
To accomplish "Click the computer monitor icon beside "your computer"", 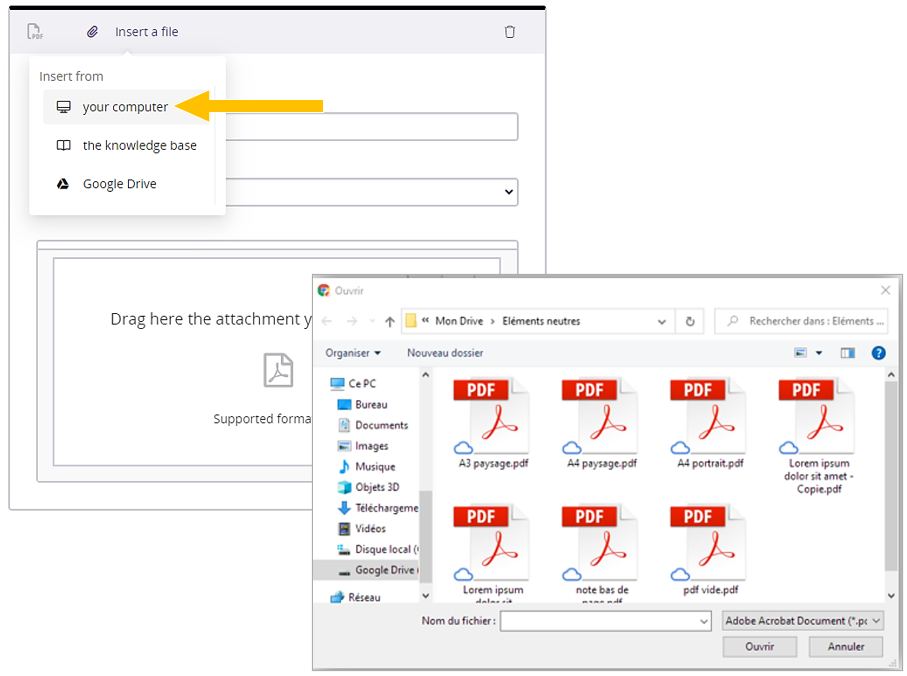I will tap(64, 106).
